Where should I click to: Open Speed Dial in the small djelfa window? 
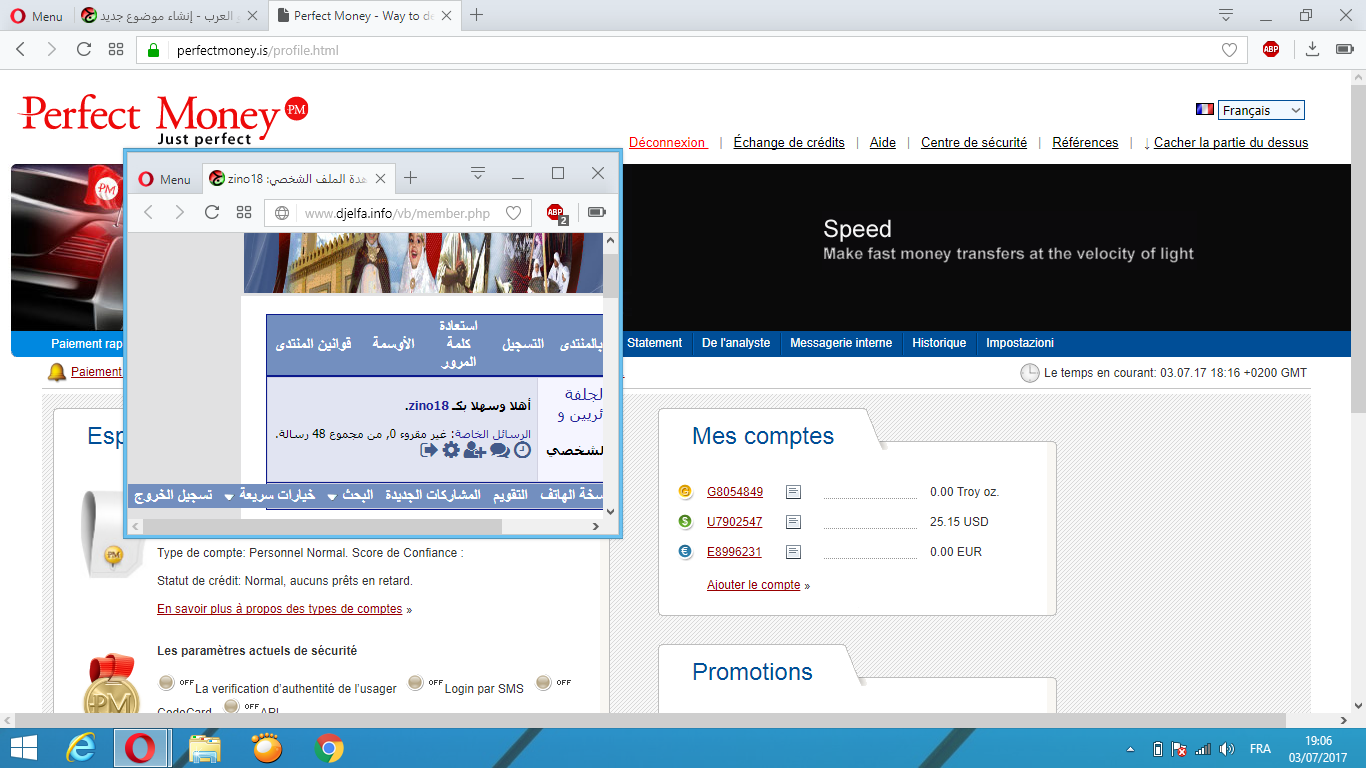point(244,212)
